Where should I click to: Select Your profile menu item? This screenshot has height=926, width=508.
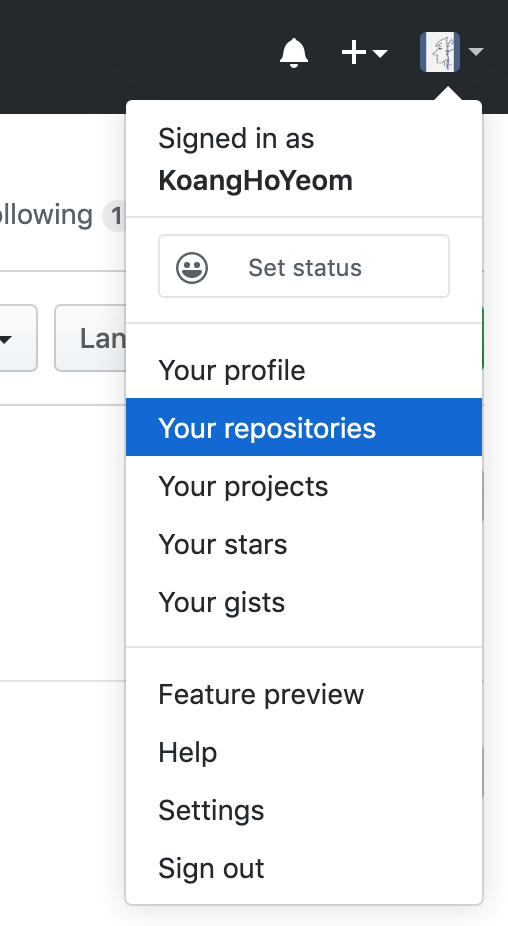[304, 370]
